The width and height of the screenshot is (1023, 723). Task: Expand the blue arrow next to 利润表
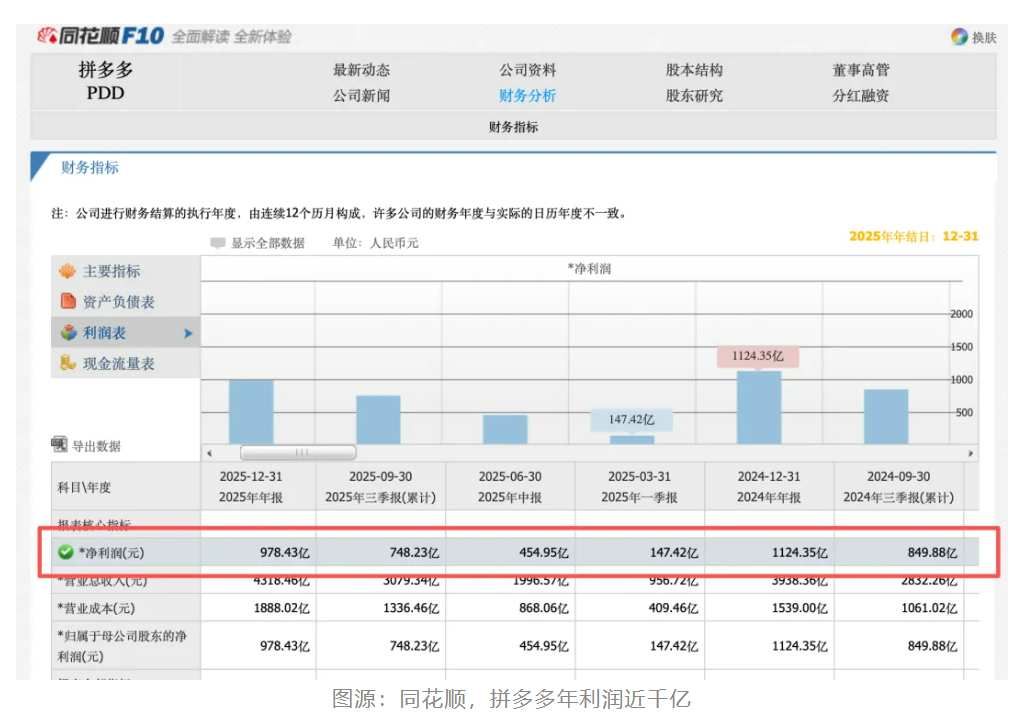tap(188, 333)
